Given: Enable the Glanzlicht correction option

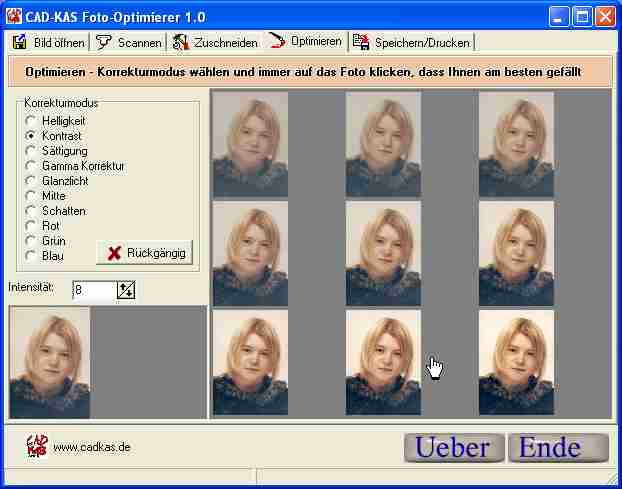Looking at the screenshot, I should point(31,181).
